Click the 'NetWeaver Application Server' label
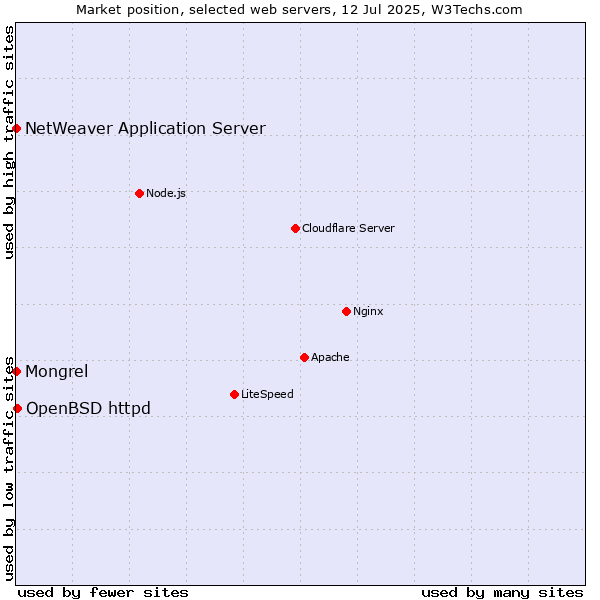This screenshot has width=600, height=600. (145, 129)
